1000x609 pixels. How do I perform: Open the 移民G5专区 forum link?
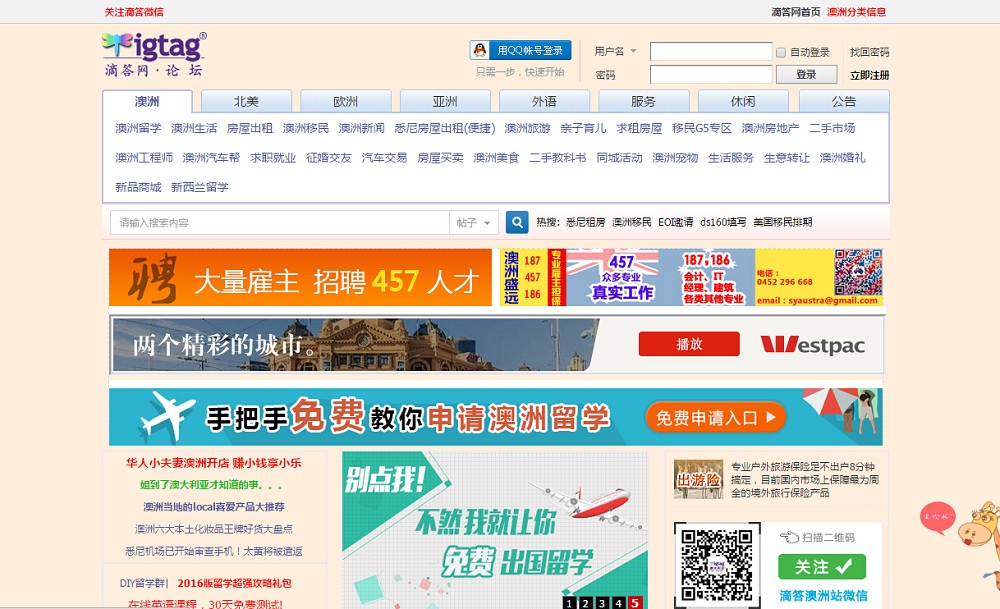(x=702, y=128)
